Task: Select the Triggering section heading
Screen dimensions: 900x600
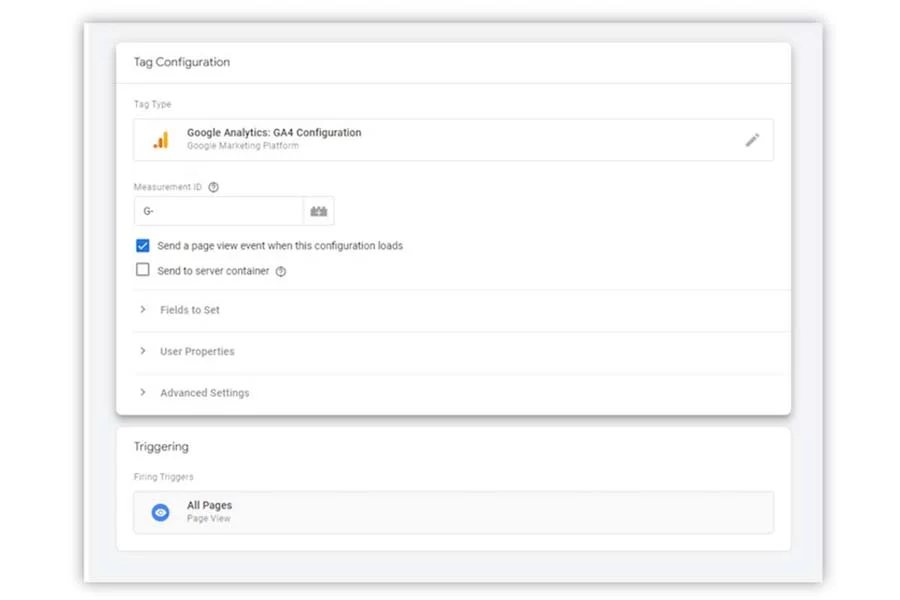Action: click(161, 447)
